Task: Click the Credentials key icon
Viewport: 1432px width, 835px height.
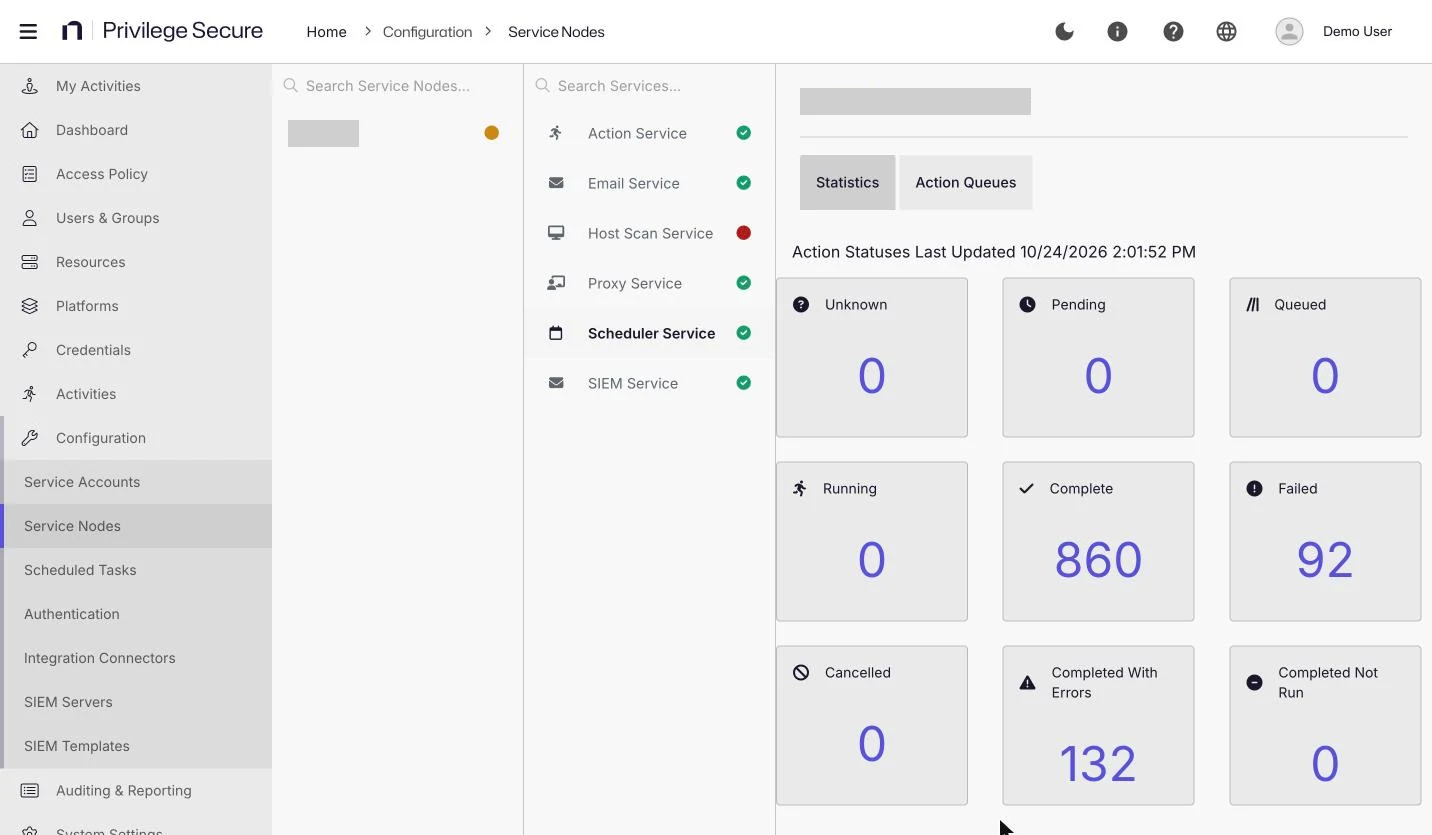Action: pos(30,350)
